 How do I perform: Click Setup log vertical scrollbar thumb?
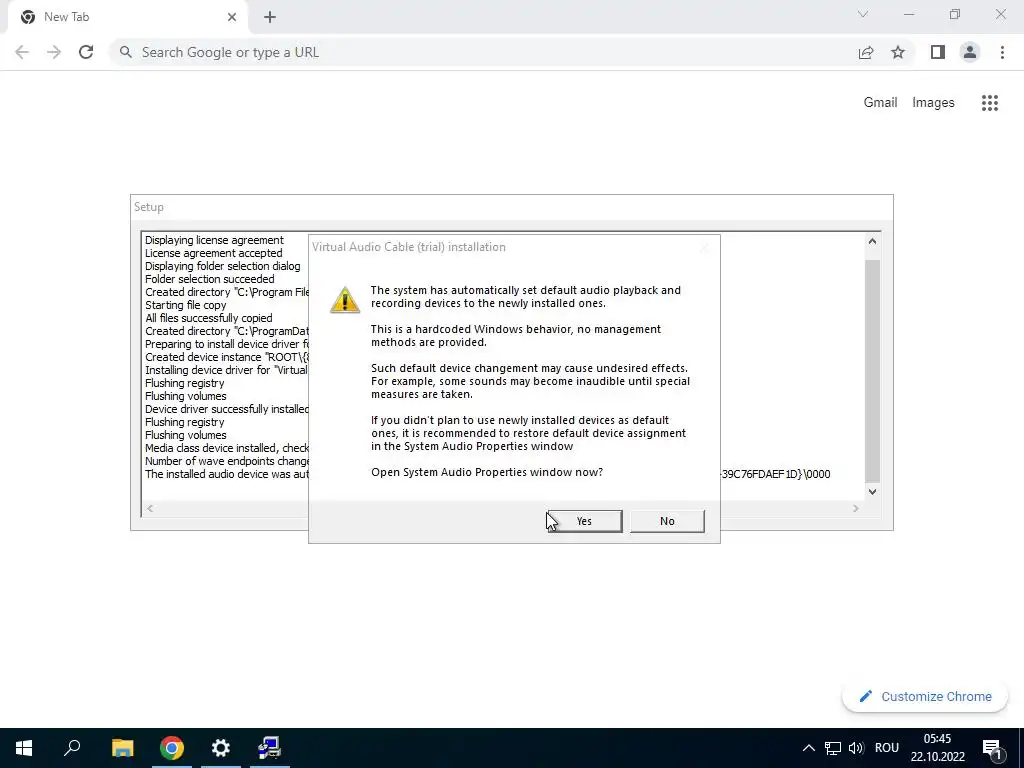(872, 370)
